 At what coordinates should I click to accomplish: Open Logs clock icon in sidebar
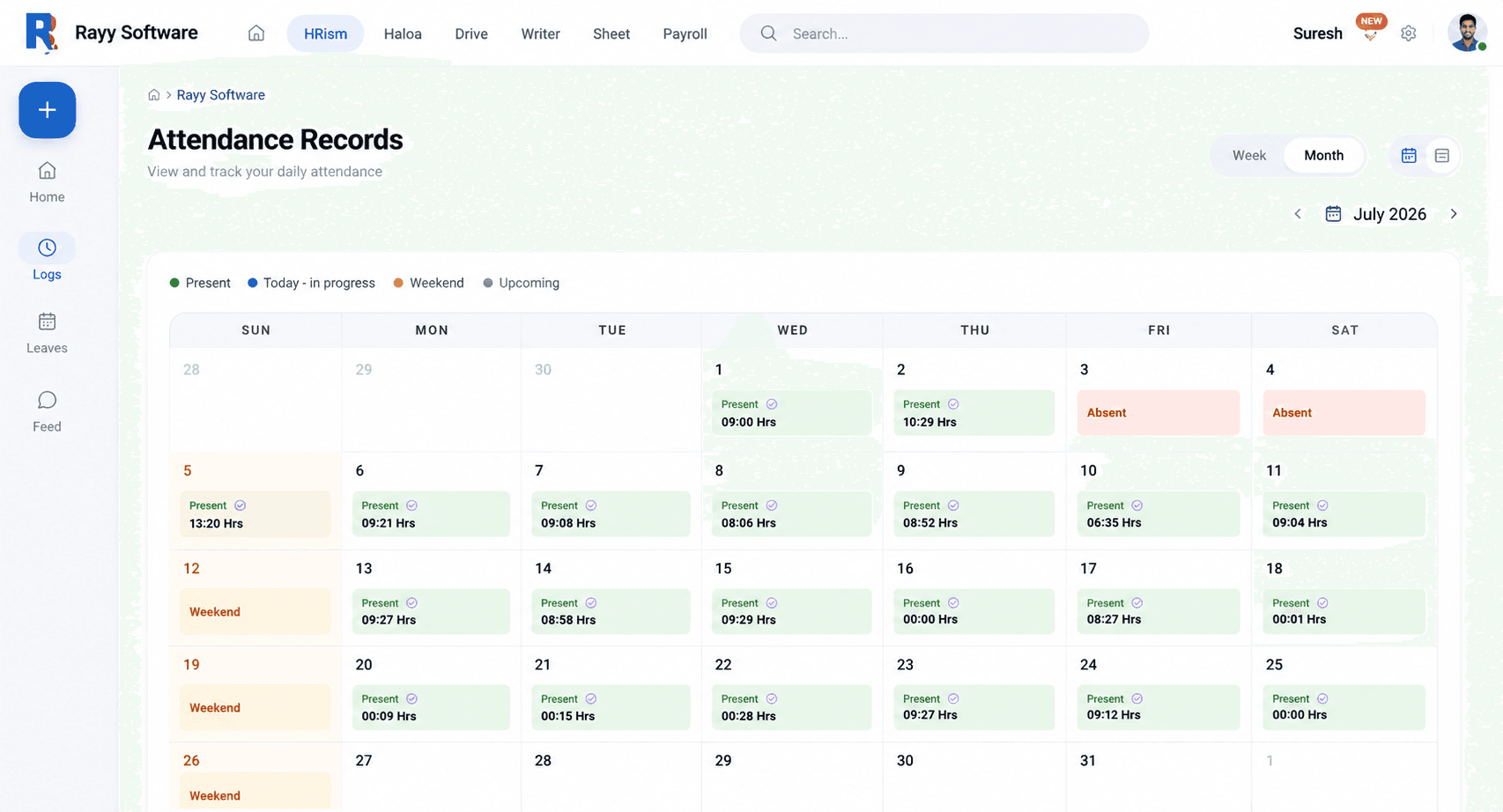(x=47, y=247)
